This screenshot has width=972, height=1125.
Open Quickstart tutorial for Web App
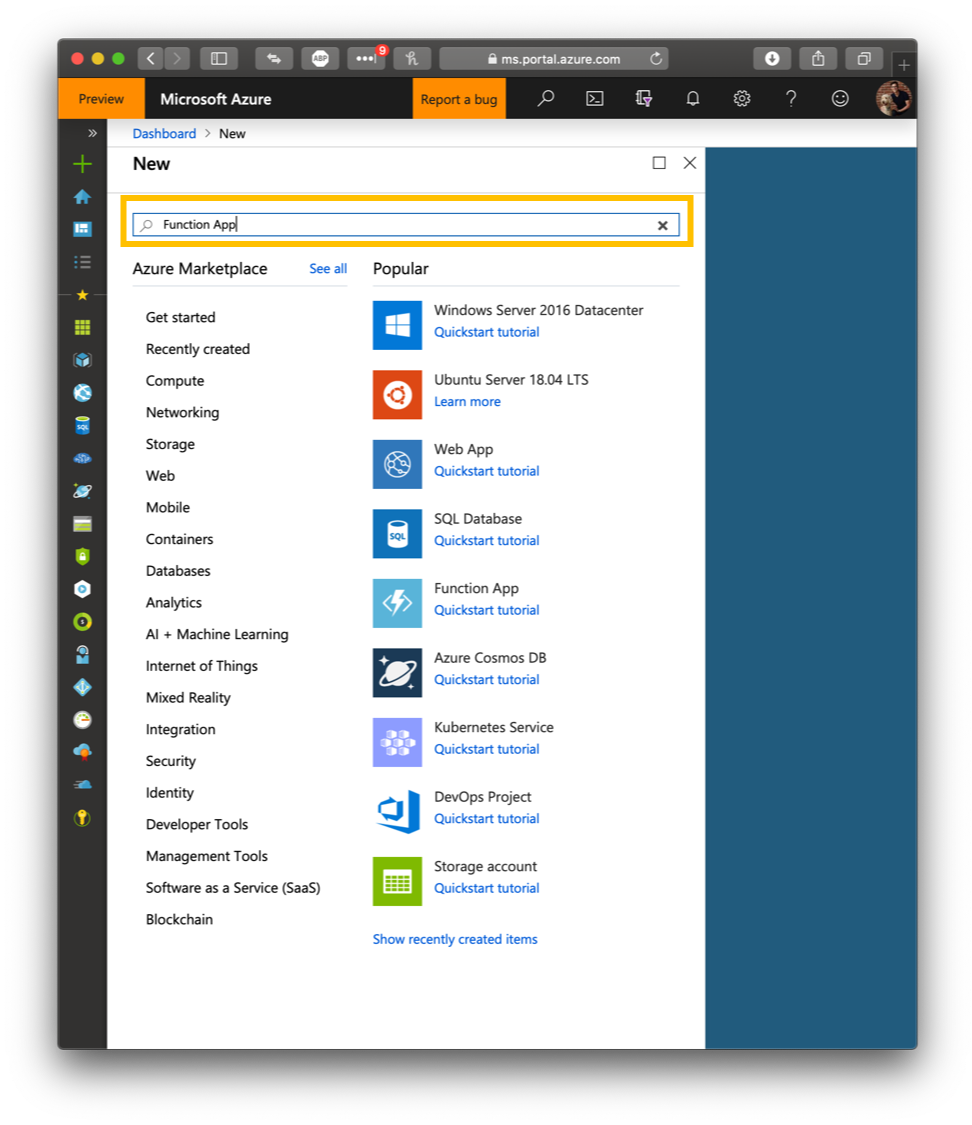(486, 471)
